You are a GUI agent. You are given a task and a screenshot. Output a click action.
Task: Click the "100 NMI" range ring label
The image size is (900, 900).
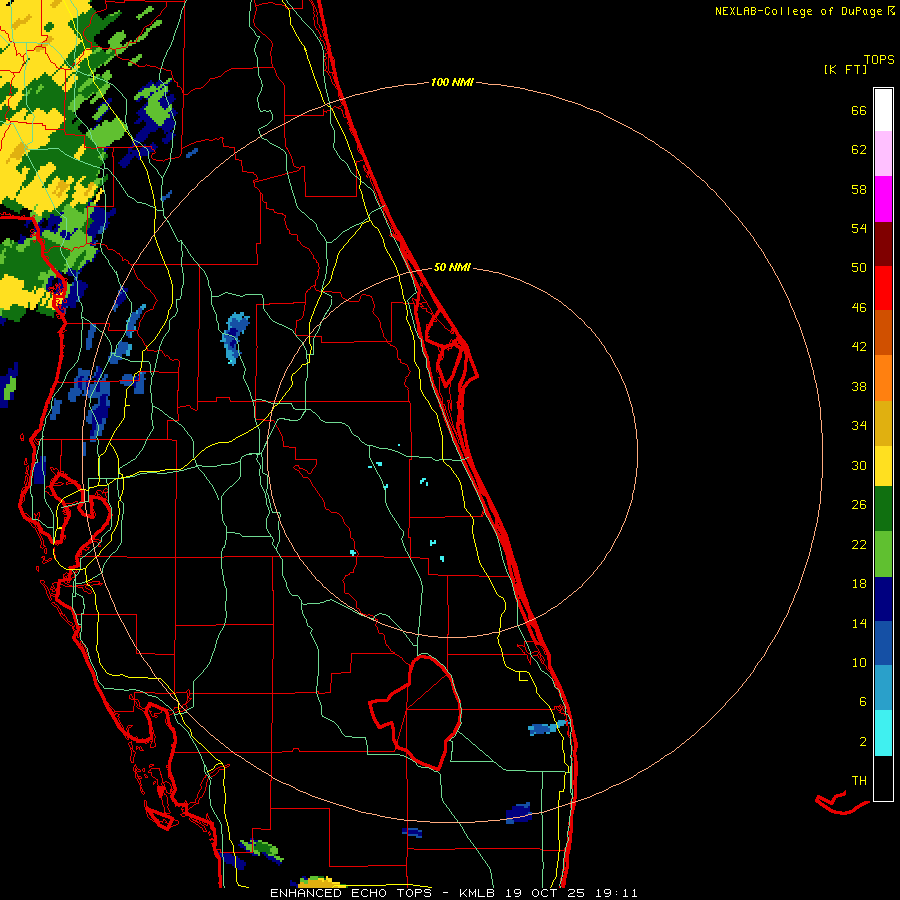click(x=452, y=83)
